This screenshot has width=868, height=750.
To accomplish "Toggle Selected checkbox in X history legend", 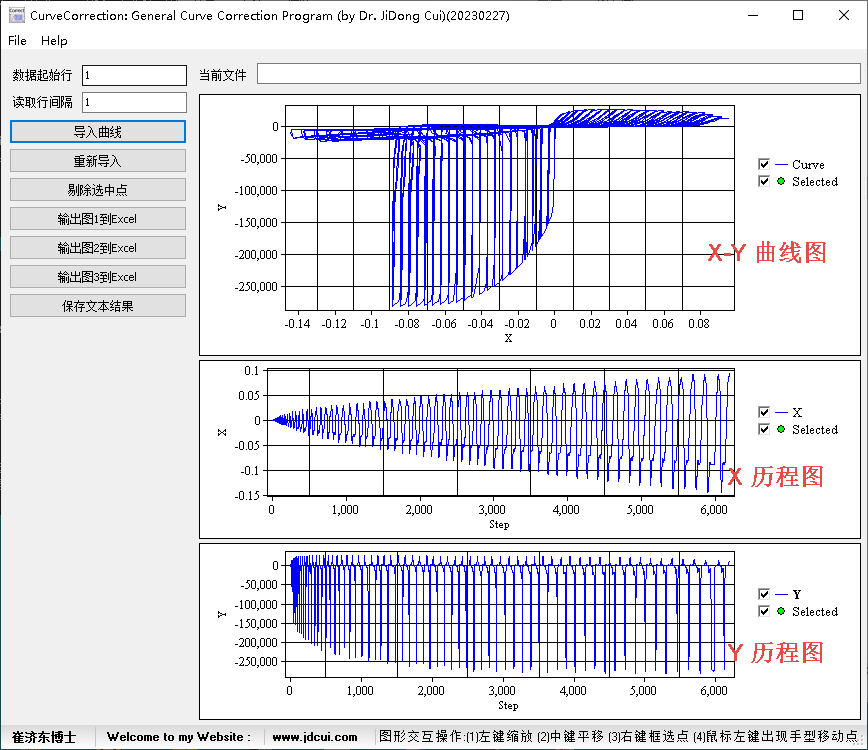I will (764, 430).
